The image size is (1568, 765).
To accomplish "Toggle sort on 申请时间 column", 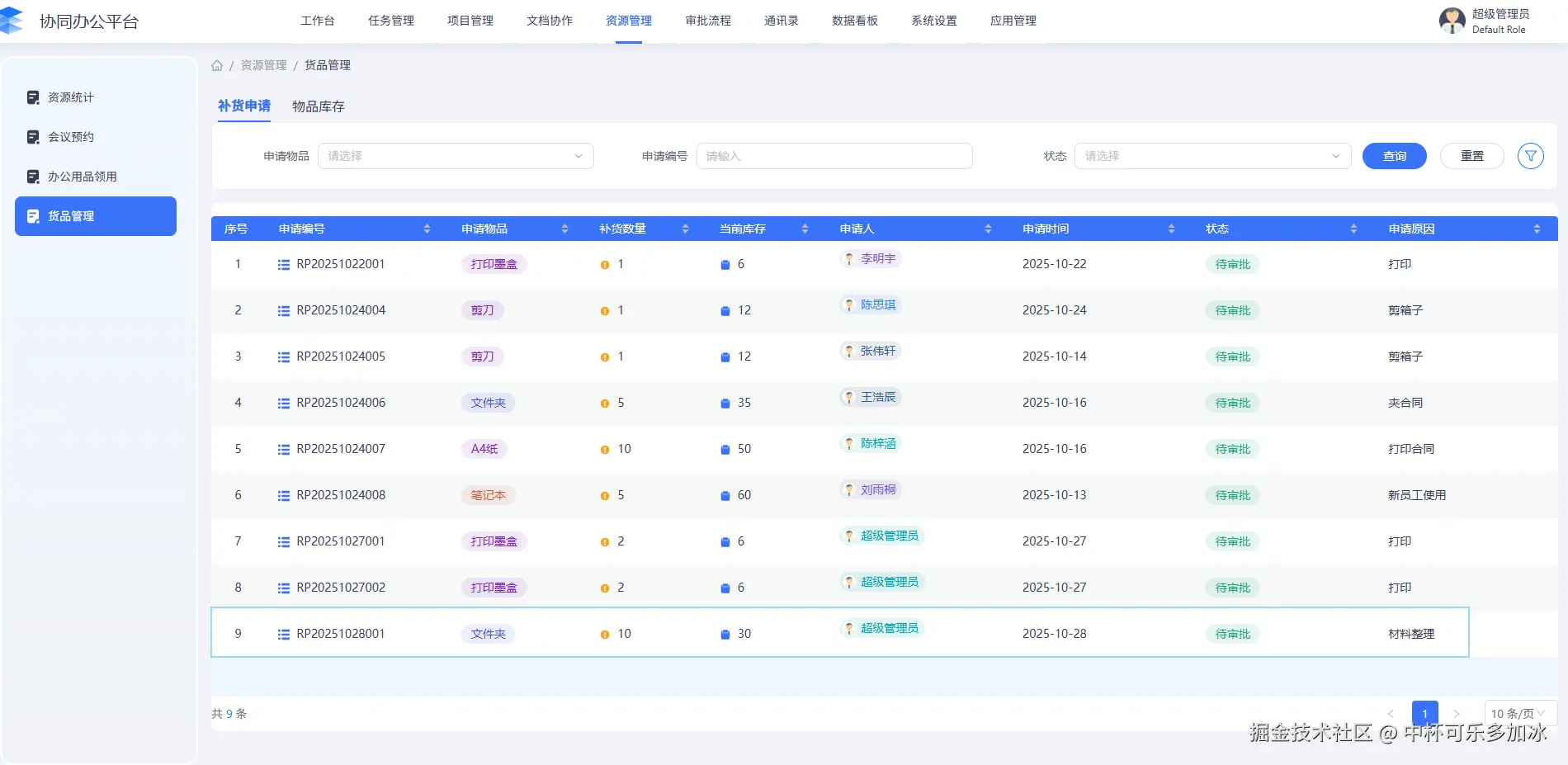I will [x=1171, y=229].
